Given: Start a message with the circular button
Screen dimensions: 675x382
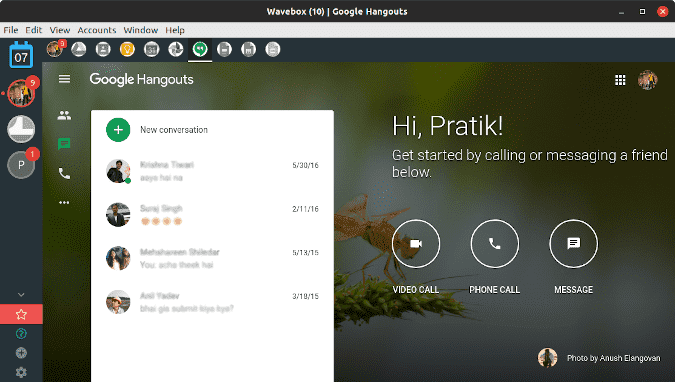Looking at the screenshot, I should 573,244.
